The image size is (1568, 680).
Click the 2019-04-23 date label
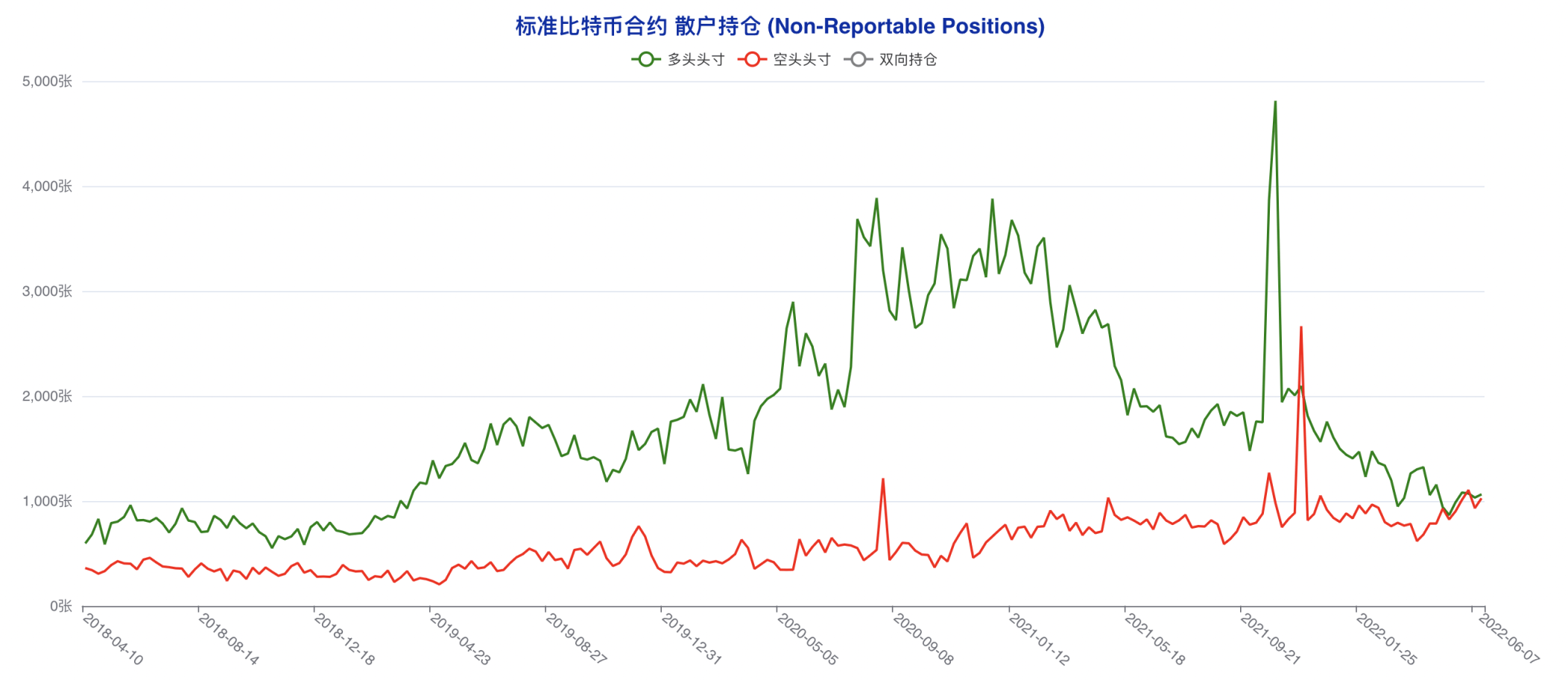(x=461, y=639)
